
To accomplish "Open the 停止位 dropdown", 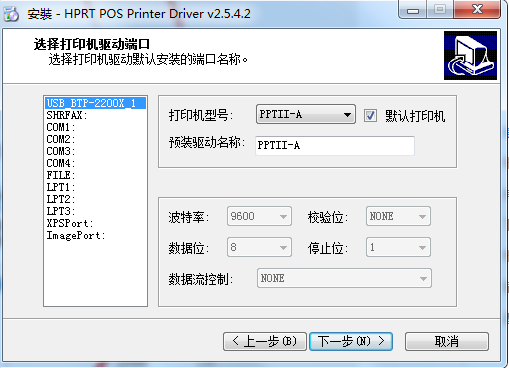I will [398, 247].
